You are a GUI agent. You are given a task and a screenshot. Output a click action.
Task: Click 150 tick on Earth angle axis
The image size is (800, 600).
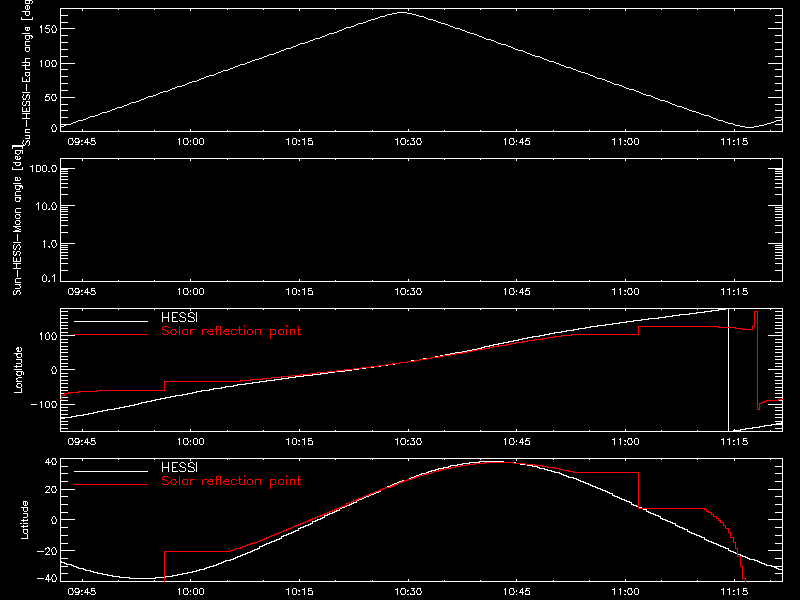tap(48, 29)
